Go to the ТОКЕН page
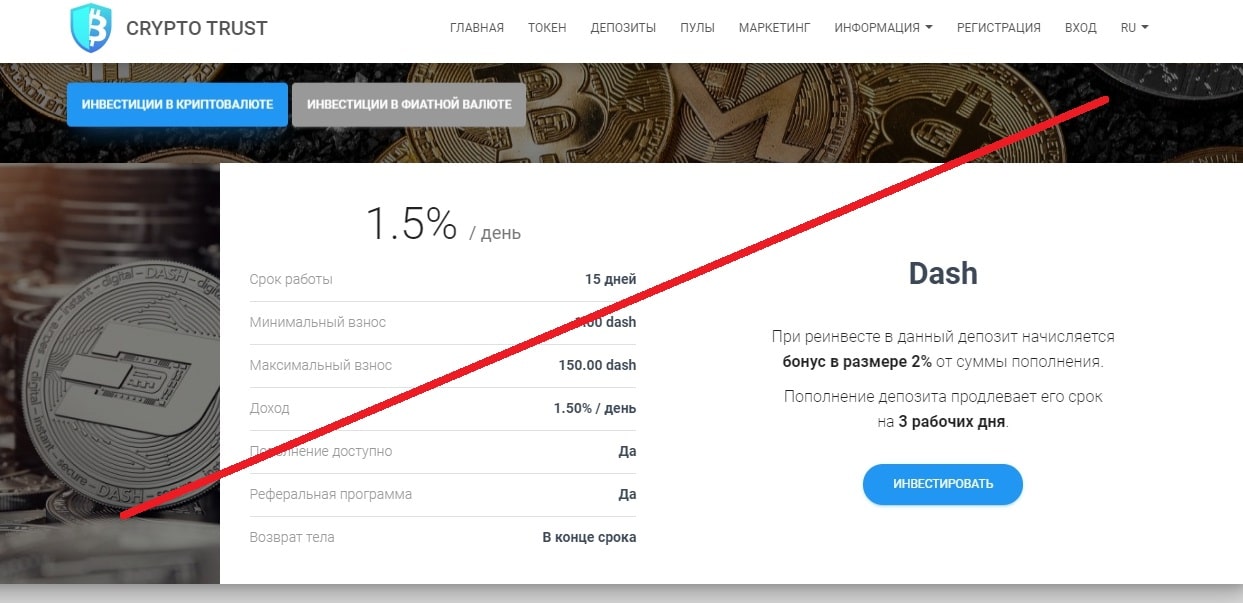The image size is (1243, 603). (547, 28)
